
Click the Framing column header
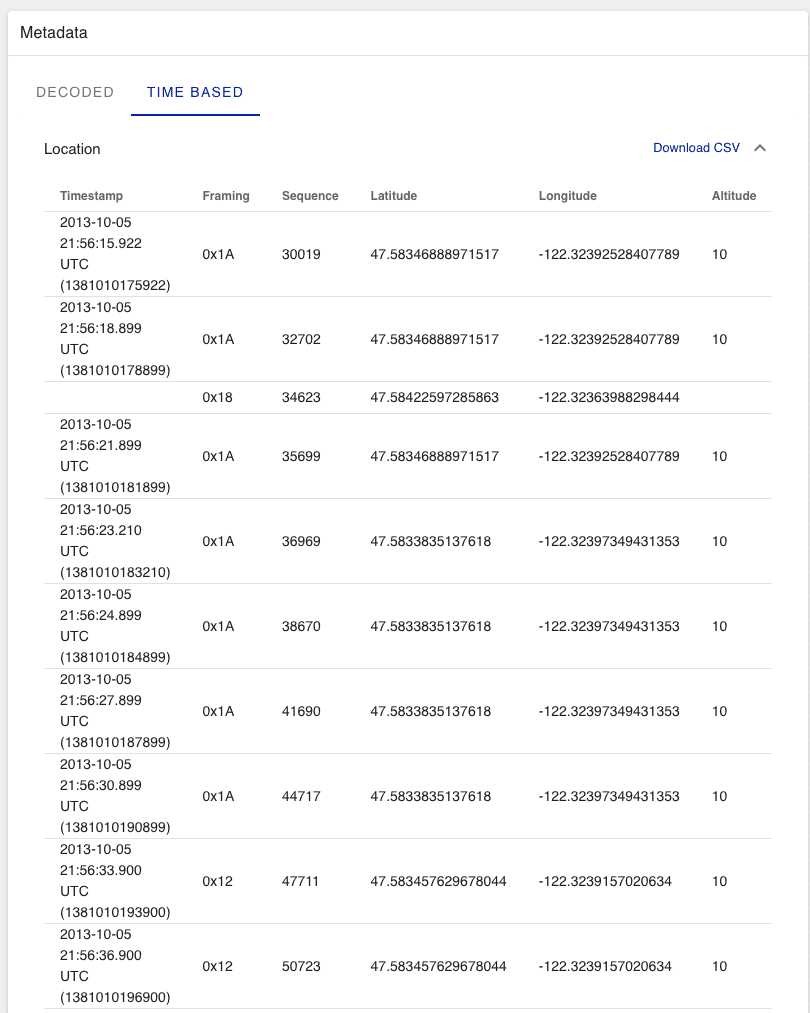coord(225,196)
